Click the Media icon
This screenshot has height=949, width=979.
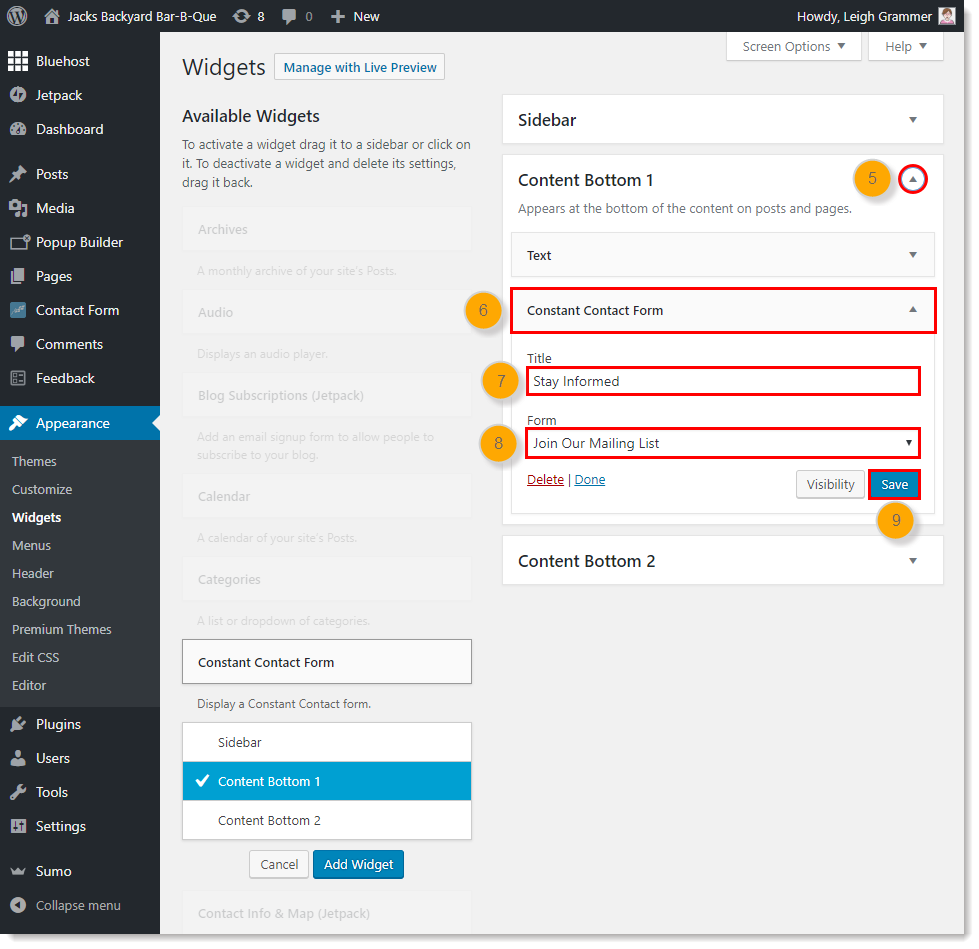coord(18,208)
